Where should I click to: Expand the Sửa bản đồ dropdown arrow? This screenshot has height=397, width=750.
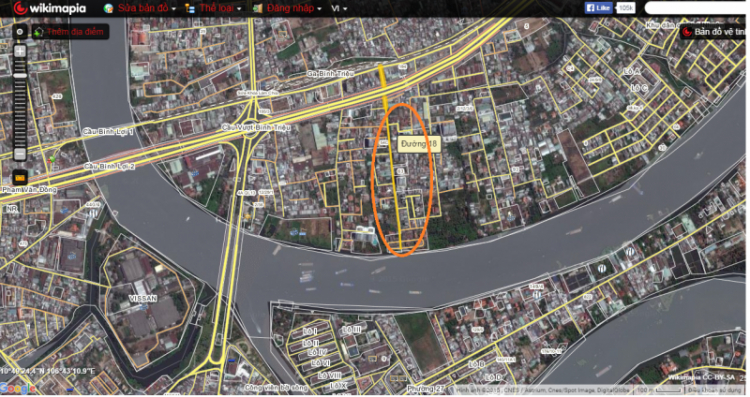pos(174,9)
